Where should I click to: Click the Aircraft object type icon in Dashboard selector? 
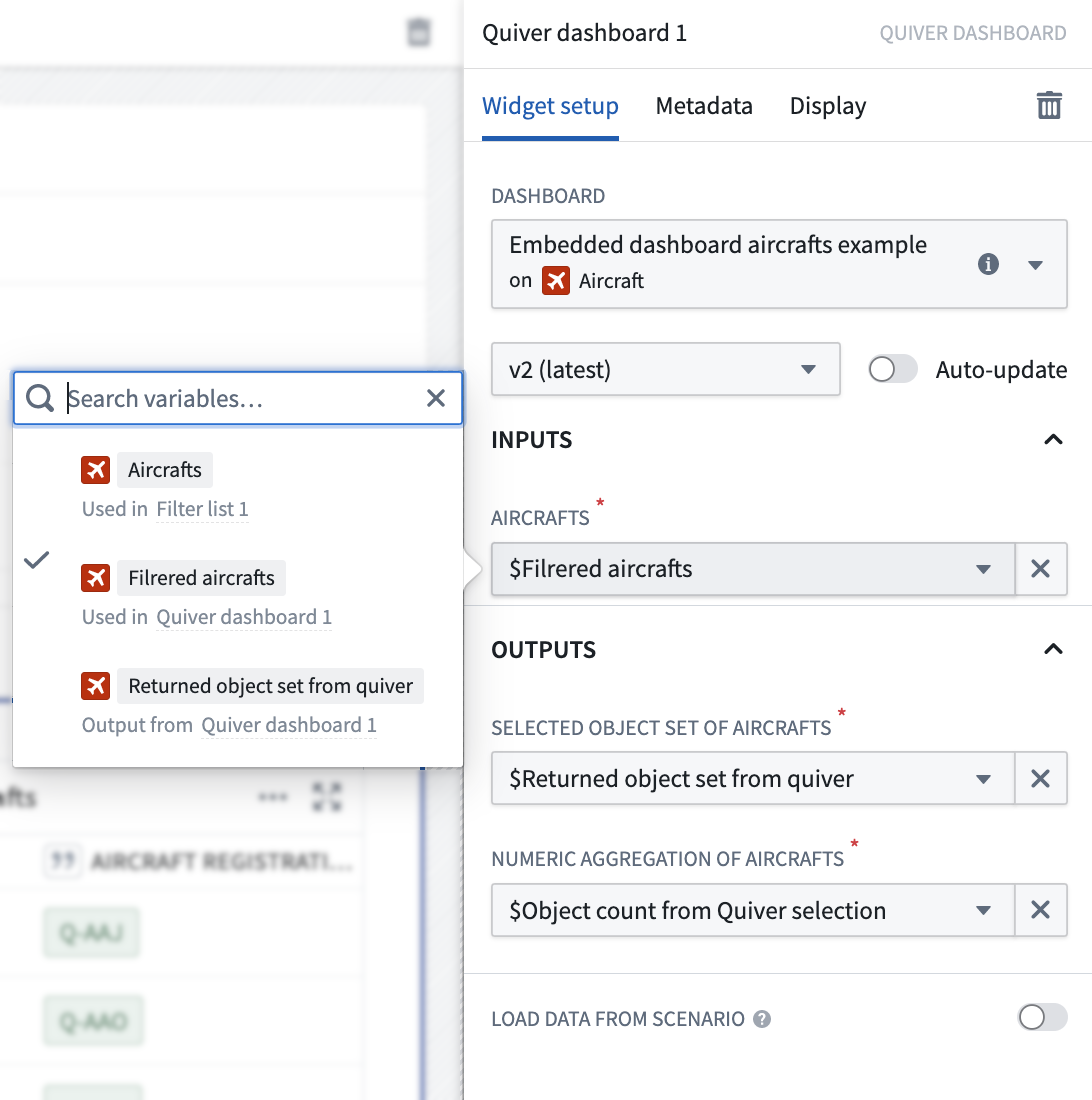(555, 281)
